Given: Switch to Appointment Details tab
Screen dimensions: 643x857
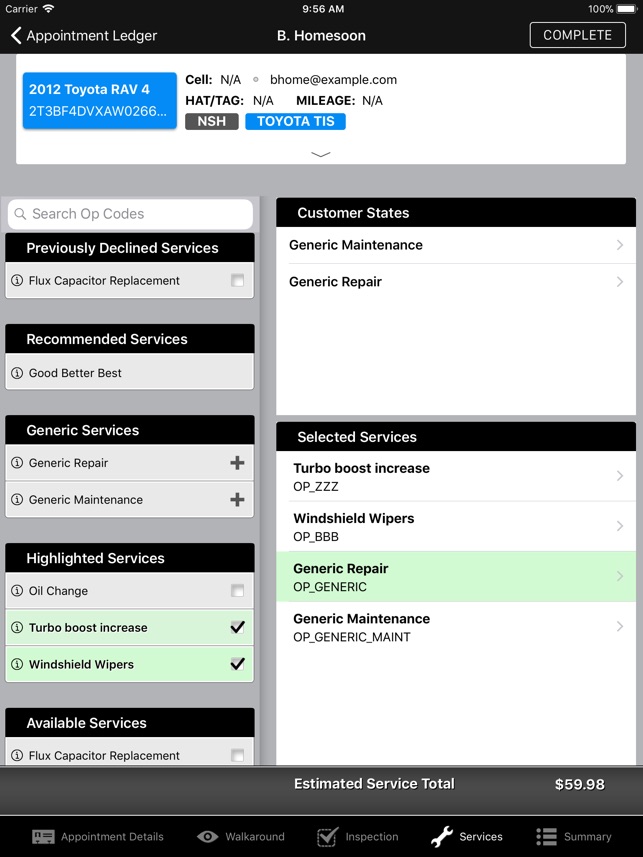Looking at the screenshot, I should (98, 837).
